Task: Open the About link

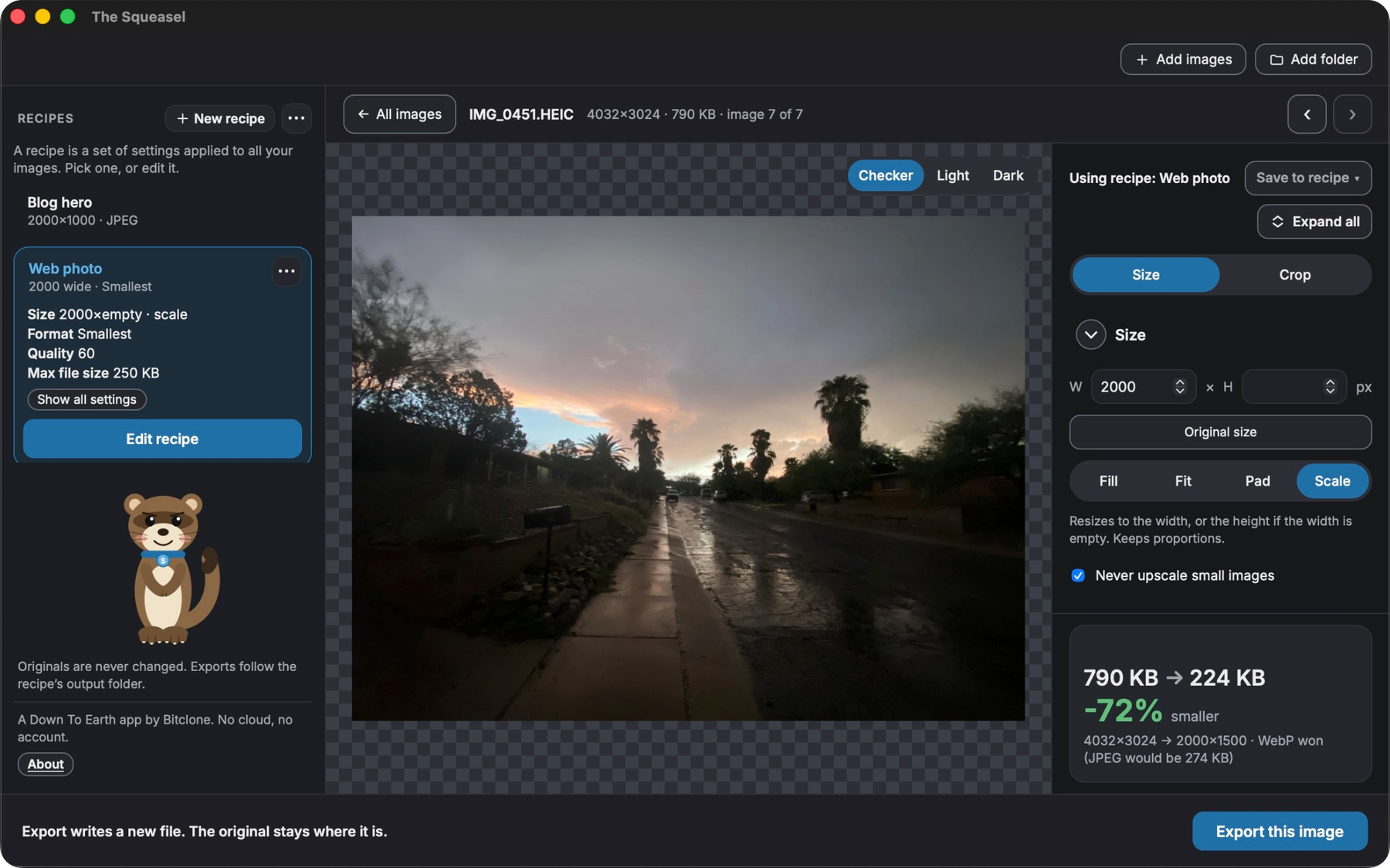Action: point(46,764)
